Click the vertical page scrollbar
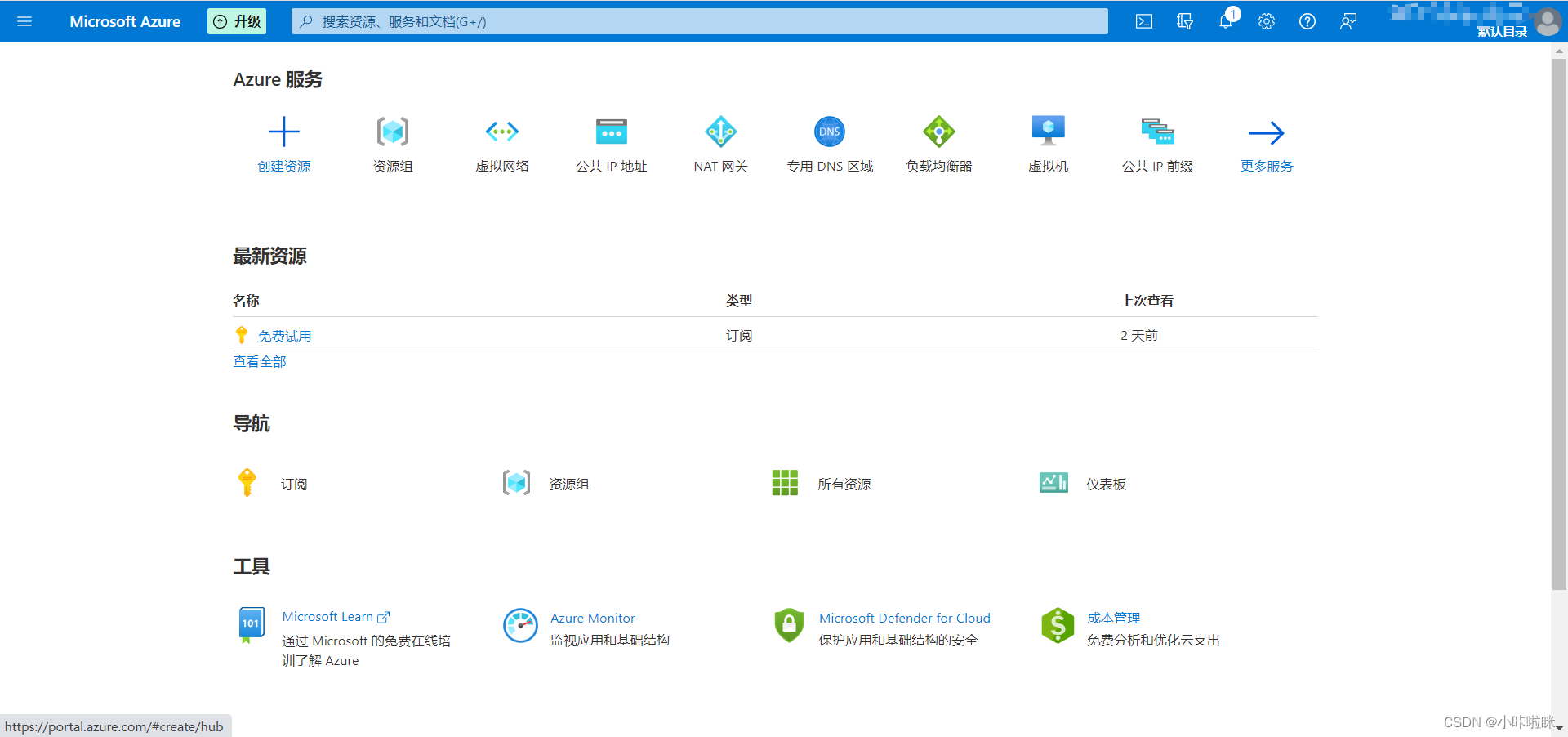 tap(1559, 324)
